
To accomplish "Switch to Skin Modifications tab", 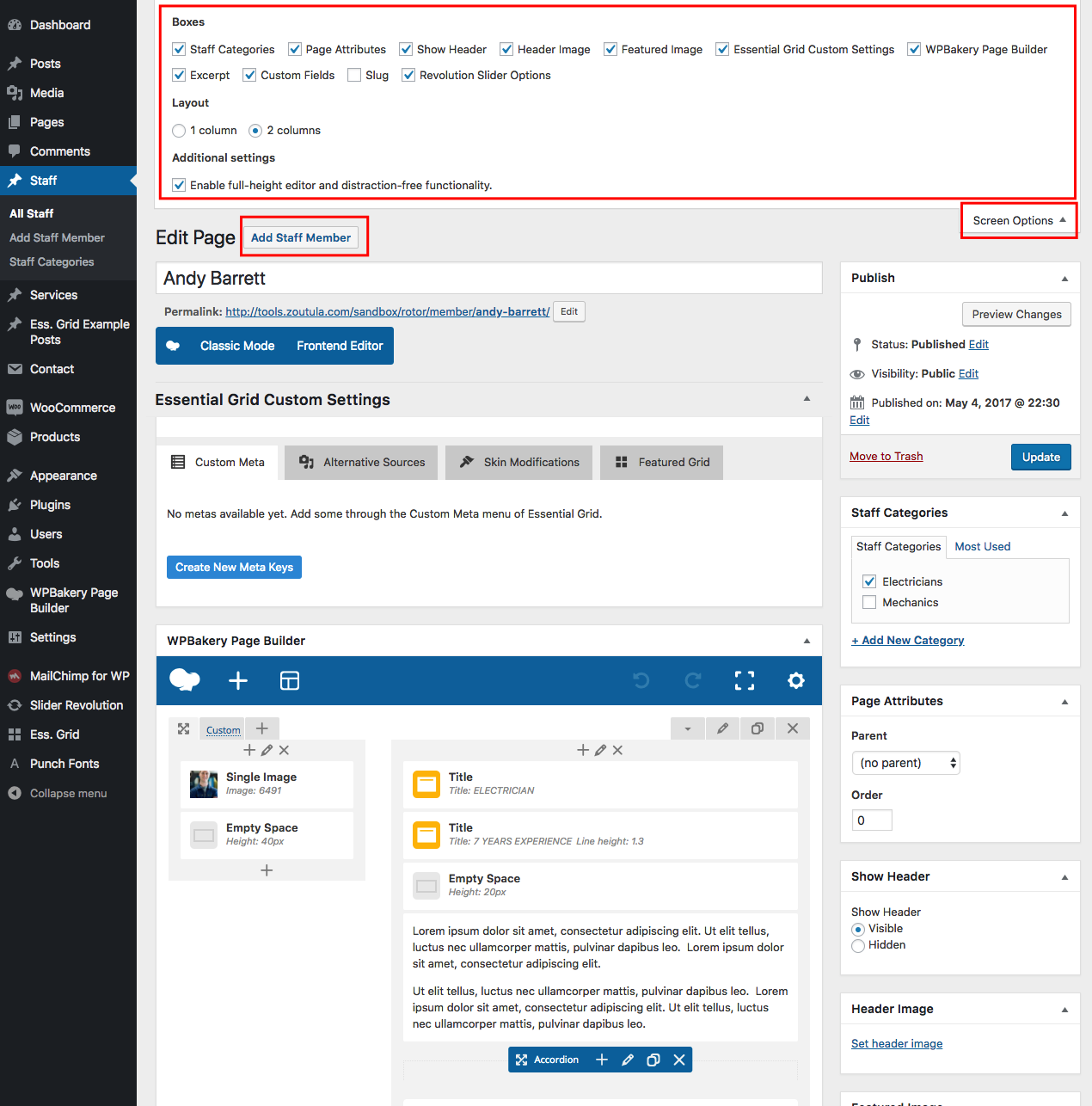I will point(519,462).
